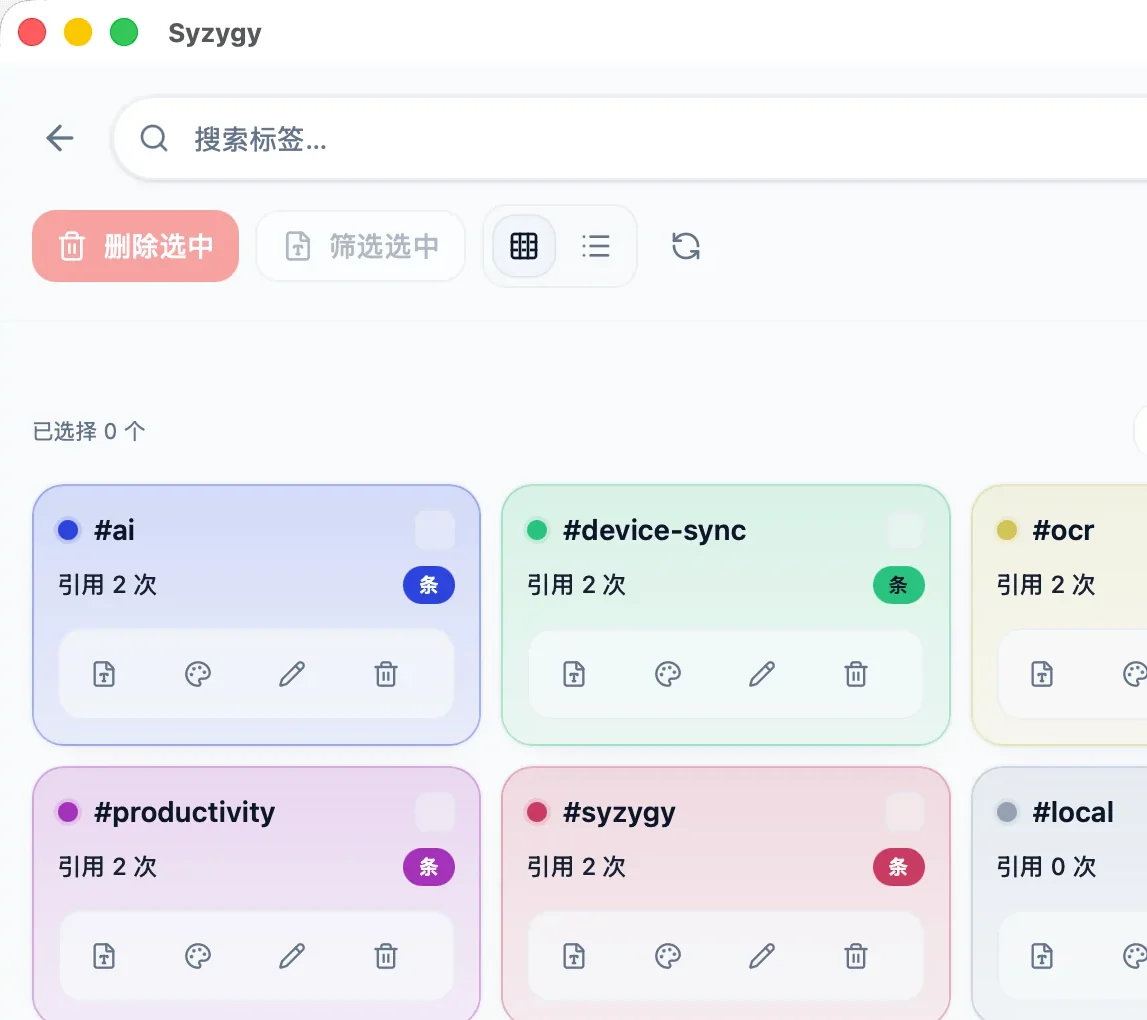Click the 删除选中 delete button
The height and width of the screenshot is (1020, 1147).
pos(135,246)
